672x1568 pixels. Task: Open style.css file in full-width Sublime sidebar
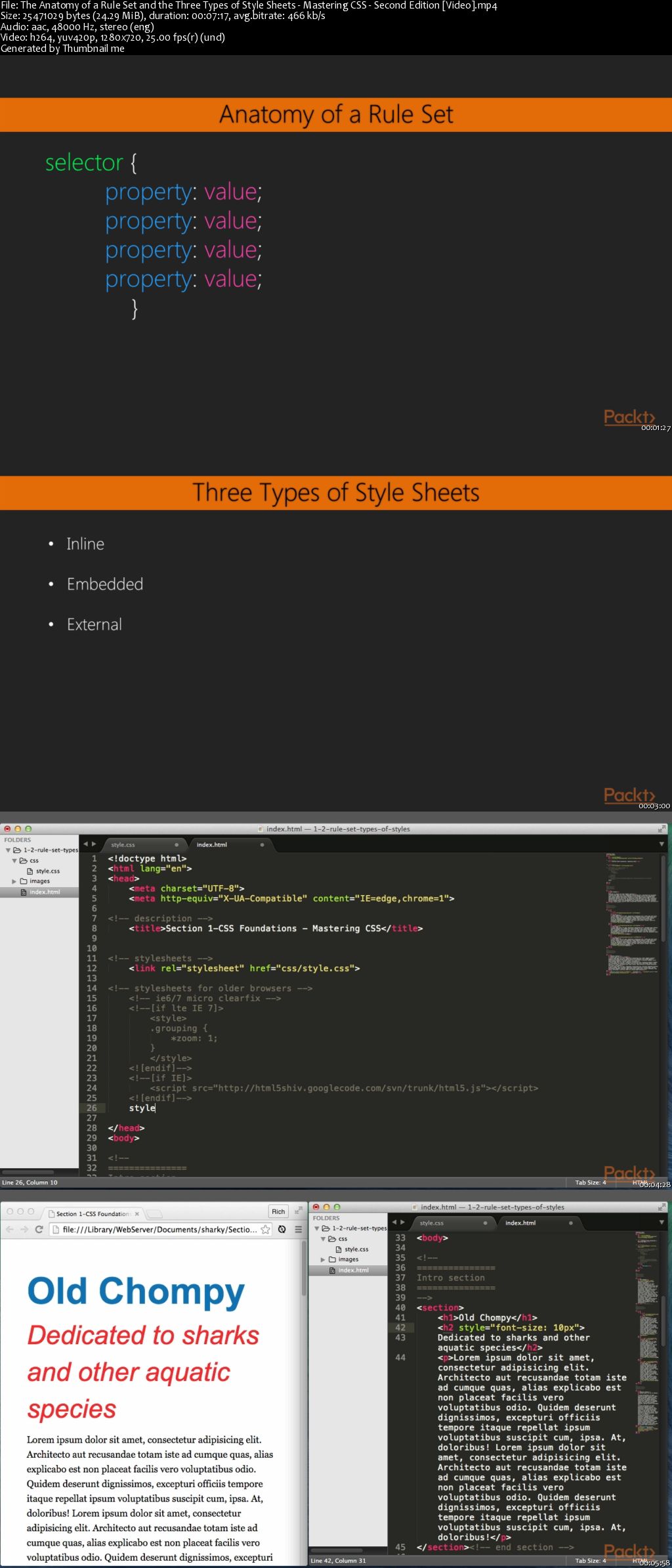pos(43,871)
